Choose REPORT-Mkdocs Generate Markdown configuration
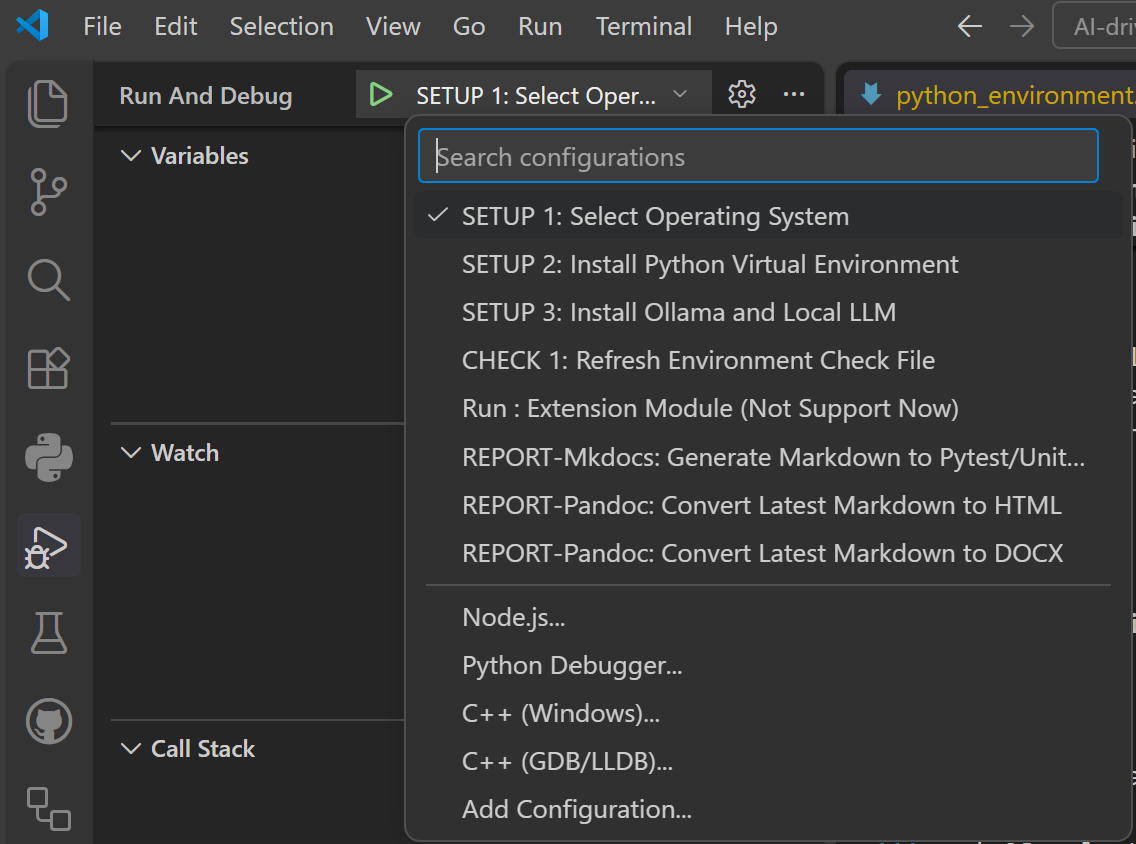The height and width of the screenshot is (844, 1136). (x=768, y=457)
